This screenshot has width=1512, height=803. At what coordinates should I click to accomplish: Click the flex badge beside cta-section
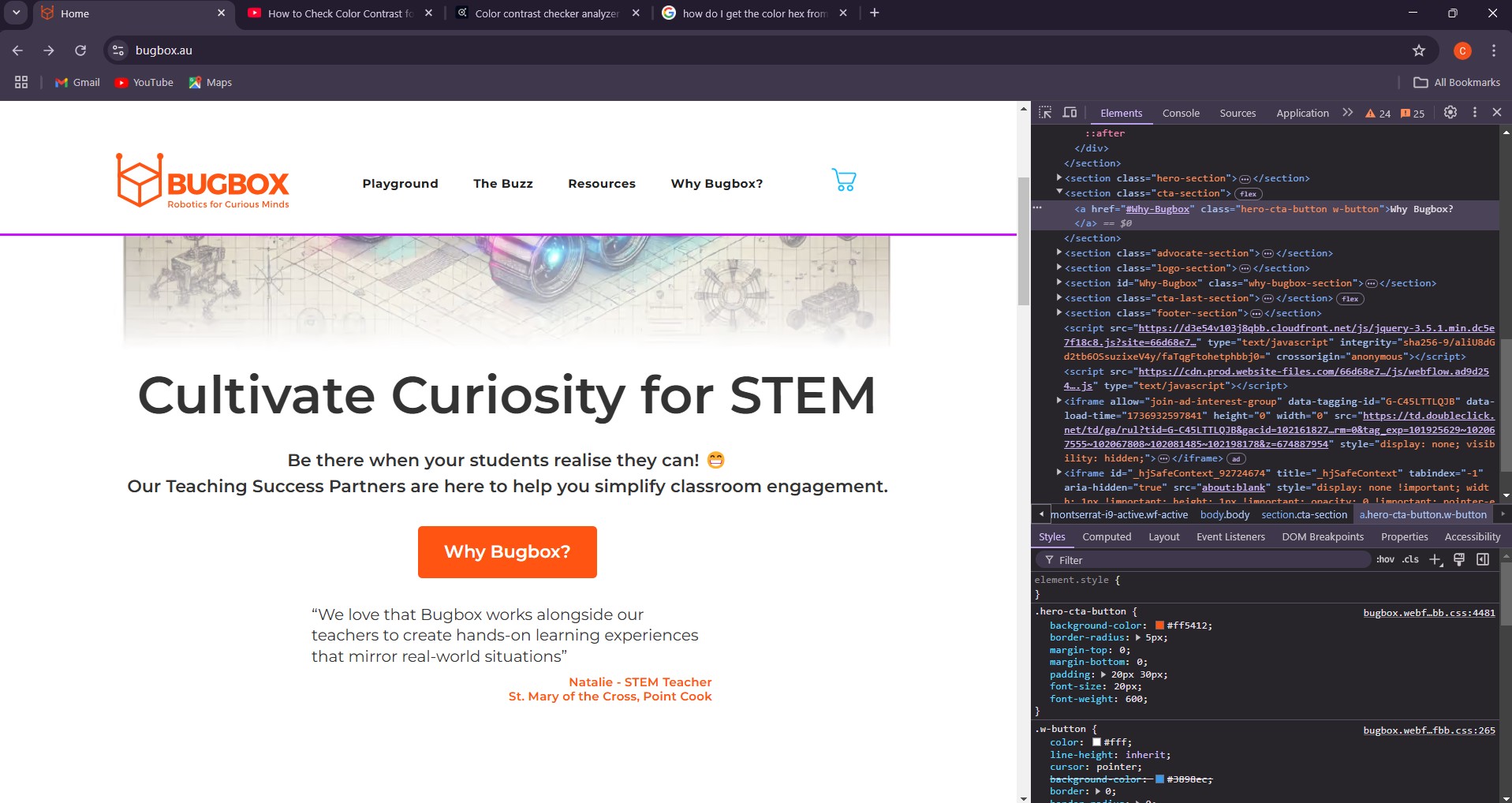pyautogui.click(x=1248, y=194)
